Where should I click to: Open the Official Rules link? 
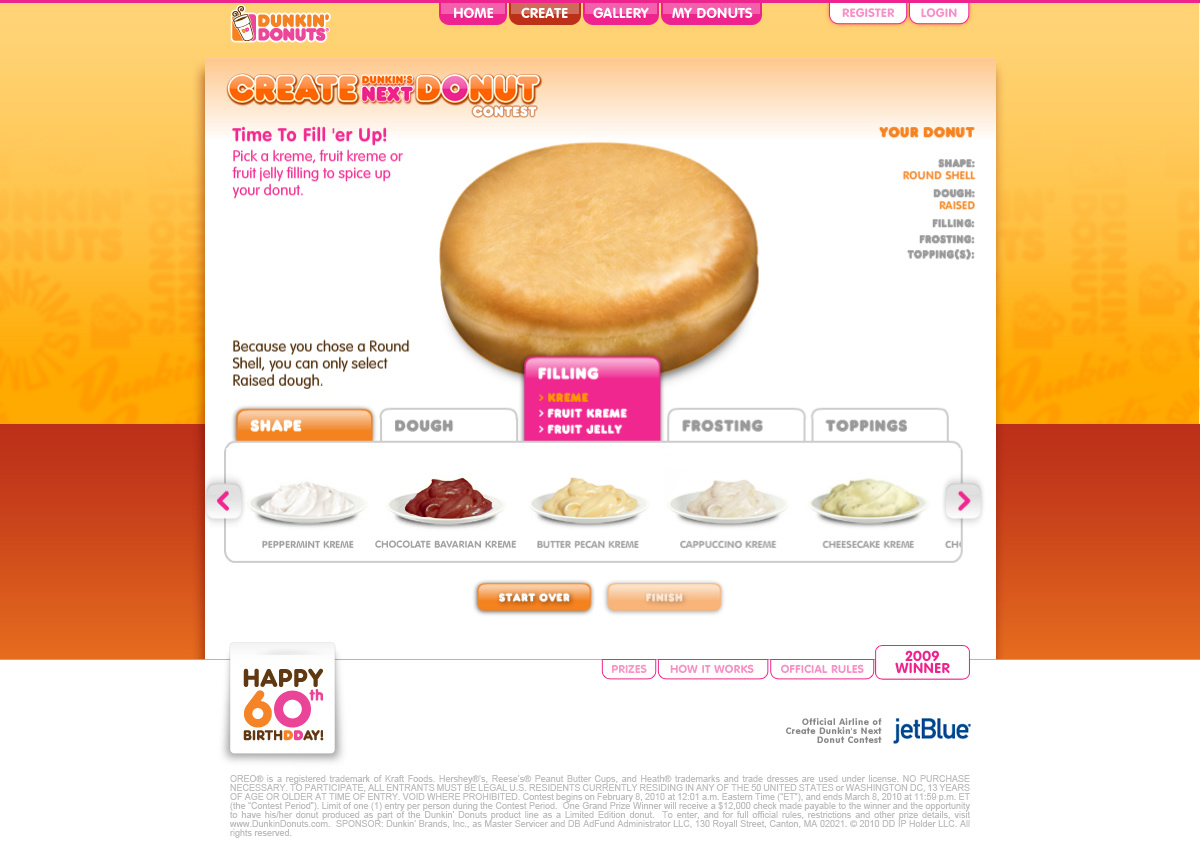coord(822,669)
